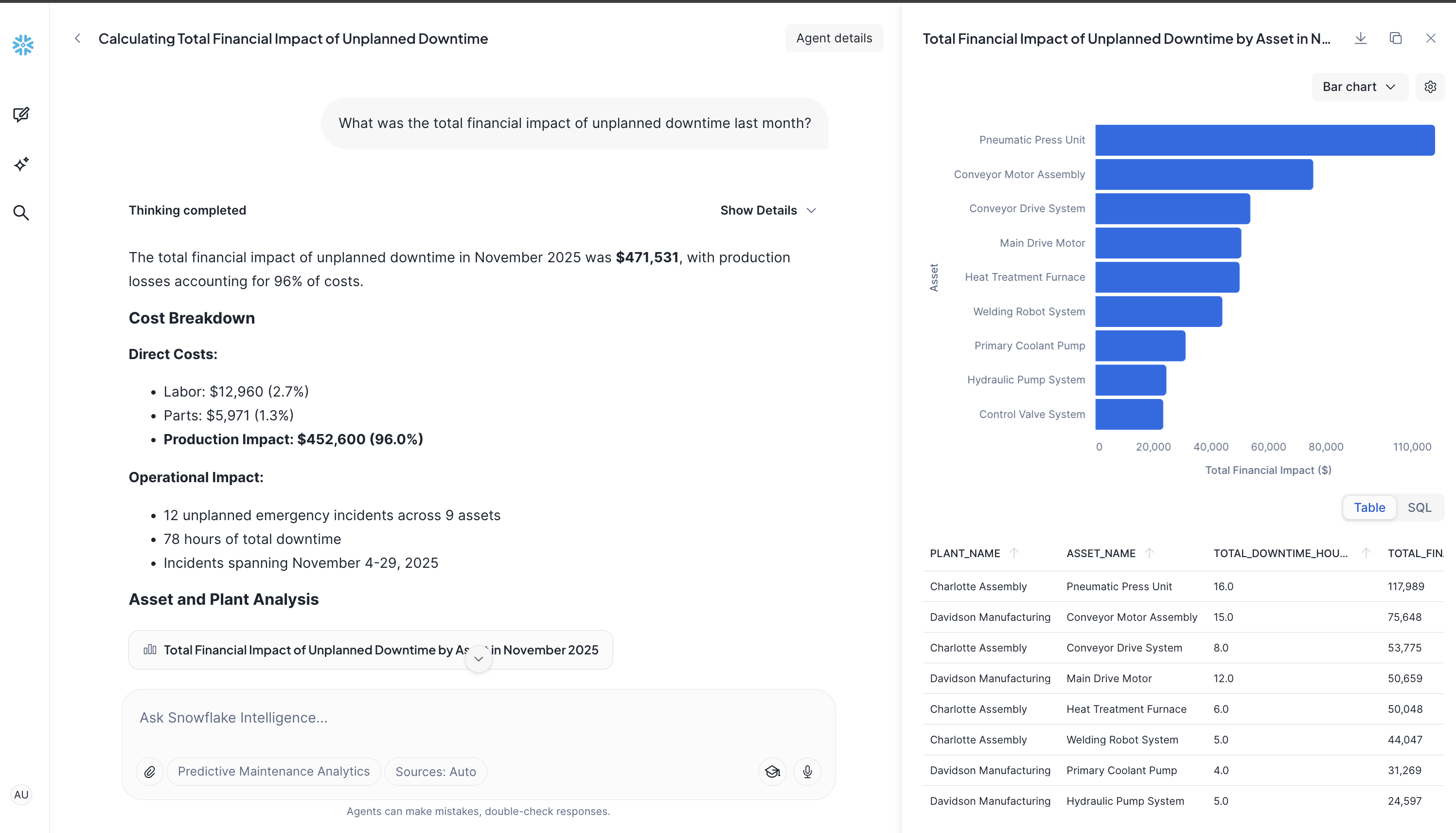This screenshot has height=833, width=1456.
Task: Click the paperclip attach file icon
Action: click(x=150, y=772)
